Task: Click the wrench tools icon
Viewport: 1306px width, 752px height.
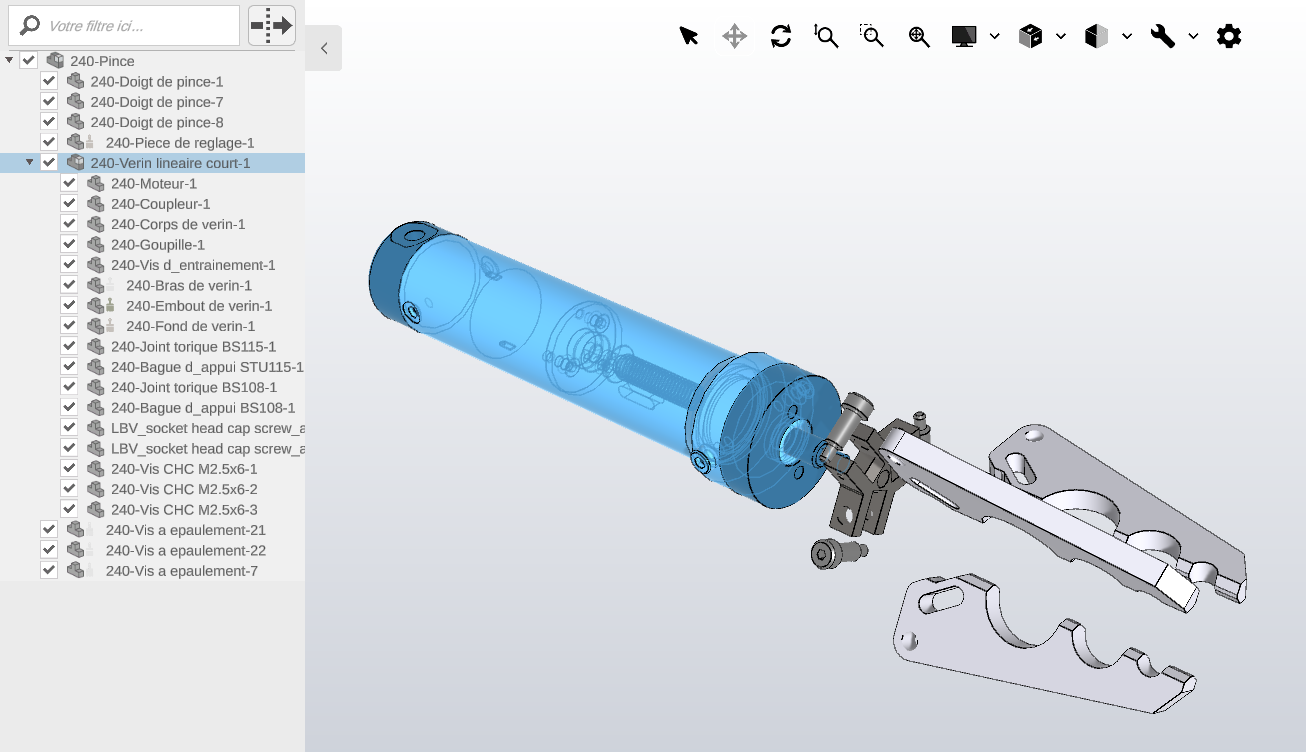Action: [1162, 37]
